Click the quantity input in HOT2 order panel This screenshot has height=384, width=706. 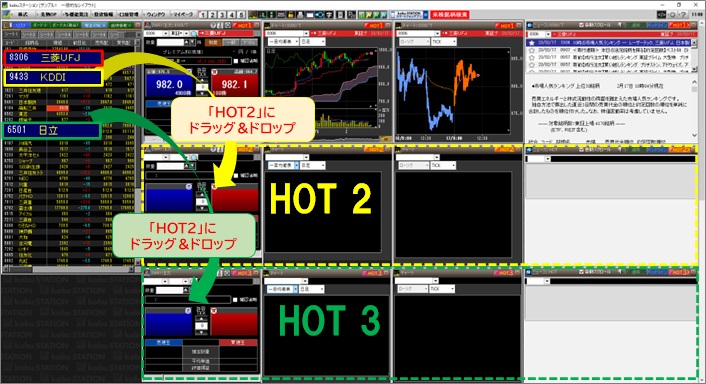pyautogui.click(x=169, y=166)
